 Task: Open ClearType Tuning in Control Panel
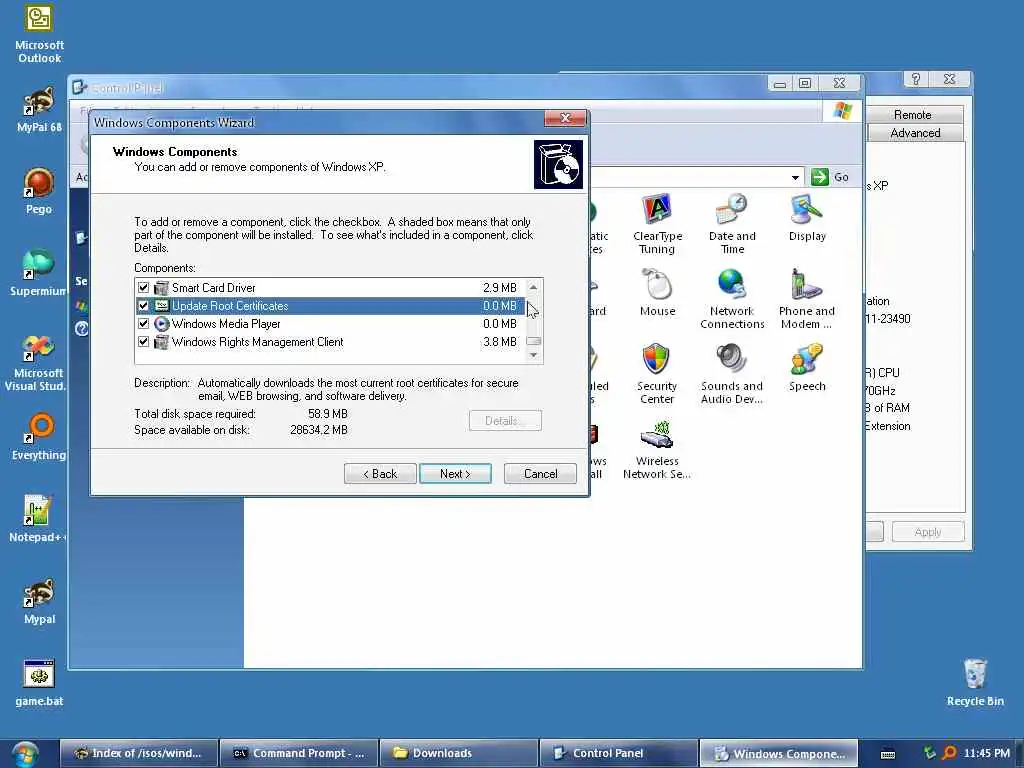click(x=657, y=224)
